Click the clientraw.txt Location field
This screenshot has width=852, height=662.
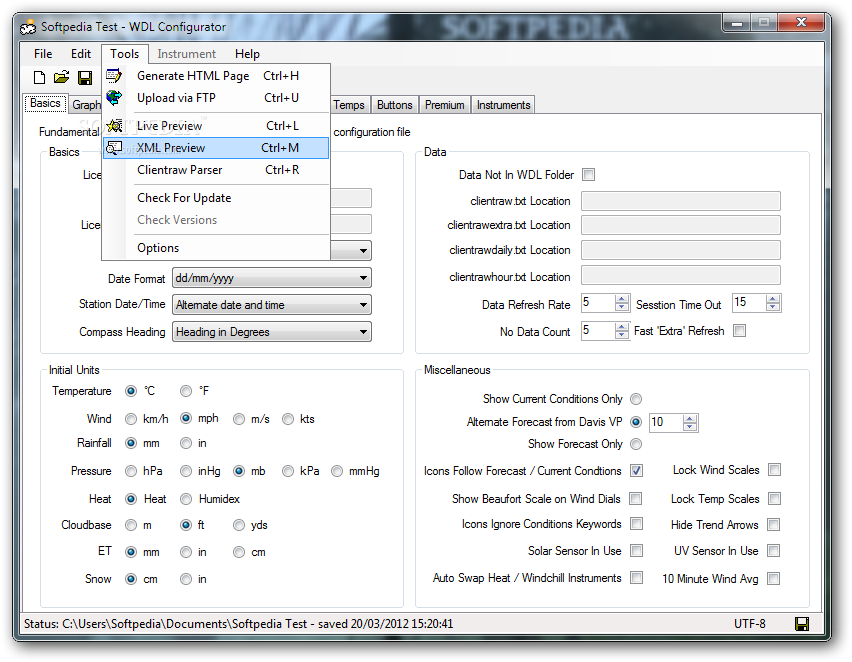(x=681, y=201)
